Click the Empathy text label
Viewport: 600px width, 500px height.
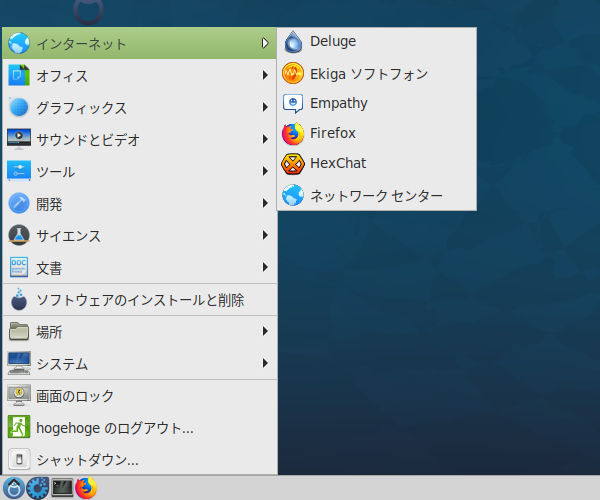coord(339,104)
